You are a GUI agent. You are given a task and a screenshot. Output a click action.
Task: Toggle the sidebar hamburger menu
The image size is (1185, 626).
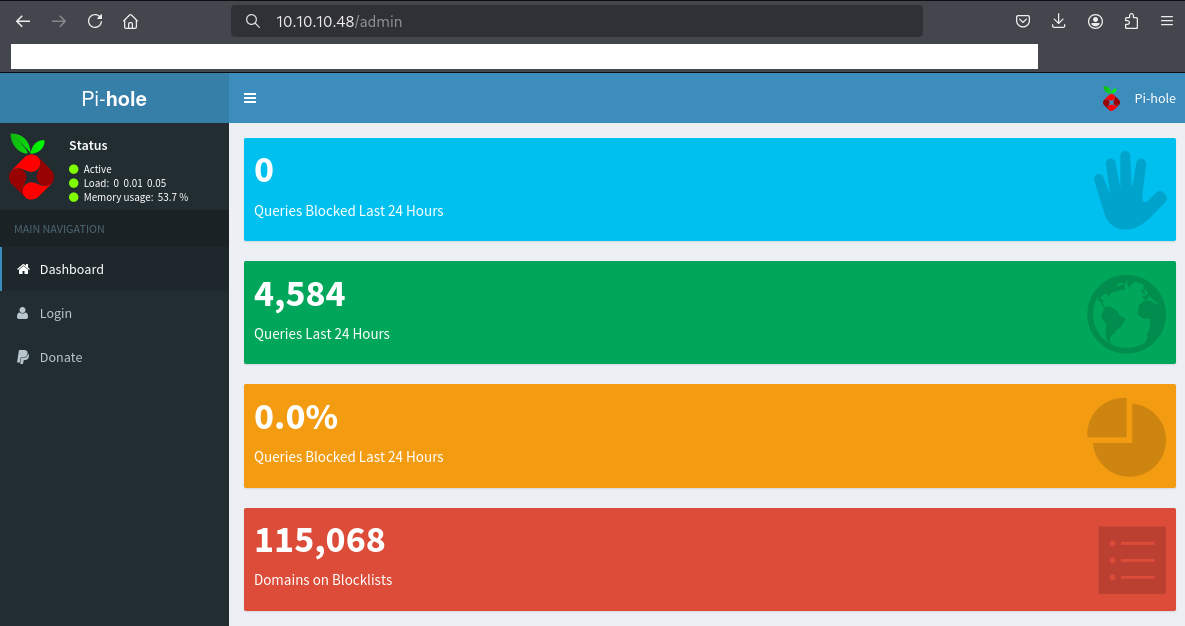coord(250,98)
